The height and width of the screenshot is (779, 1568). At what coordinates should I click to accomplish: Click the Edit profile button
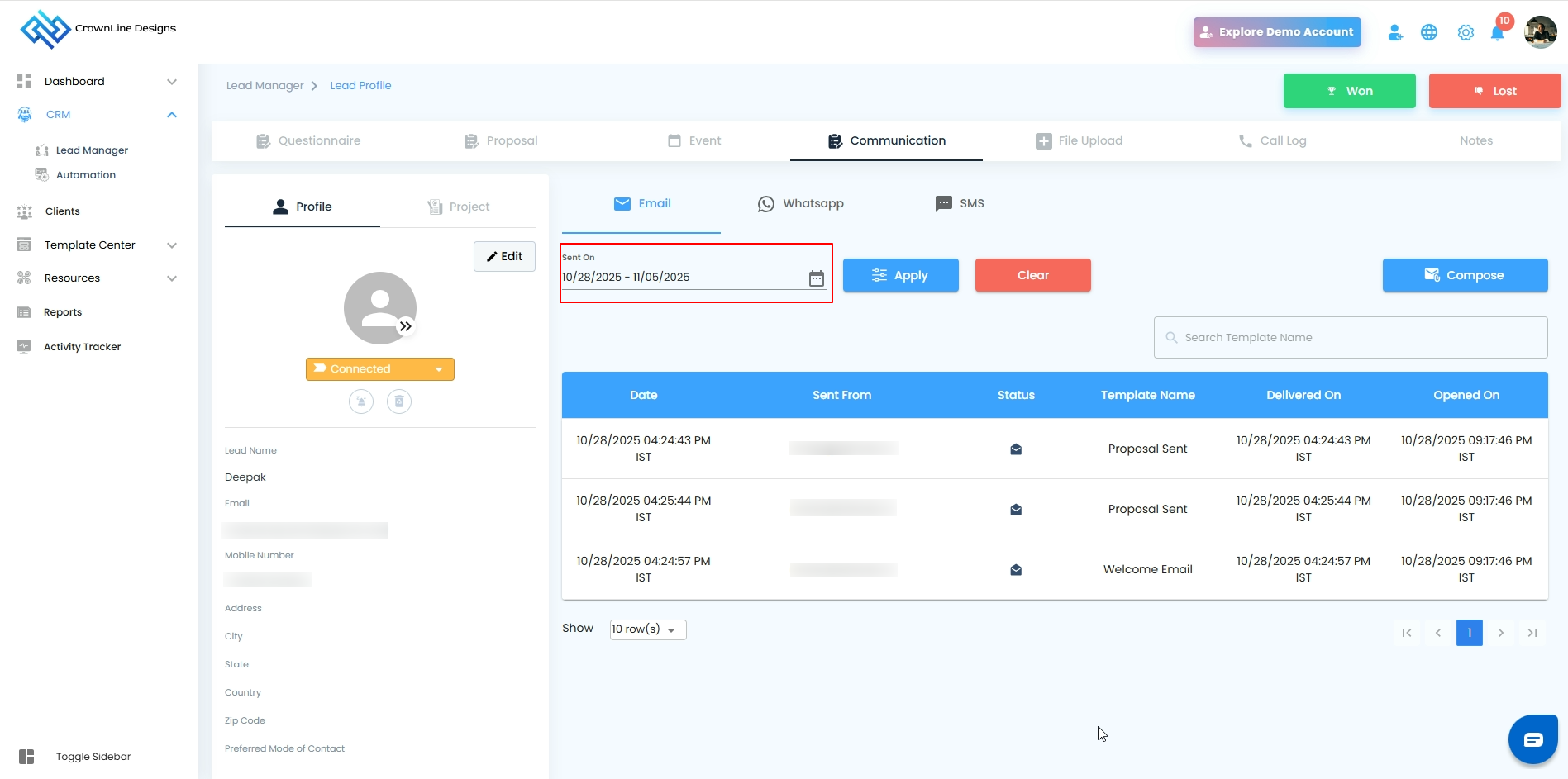pos(504,256)
